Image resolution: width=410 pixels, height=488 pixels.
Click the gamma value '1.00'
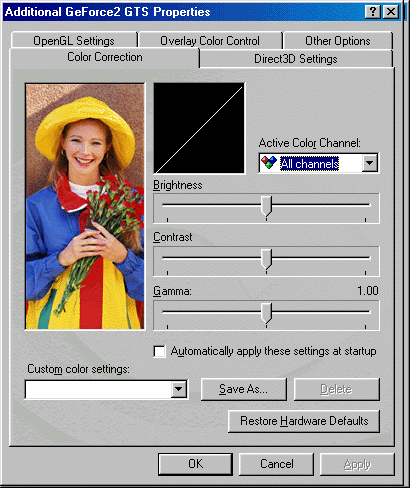[x=368, y=291]
